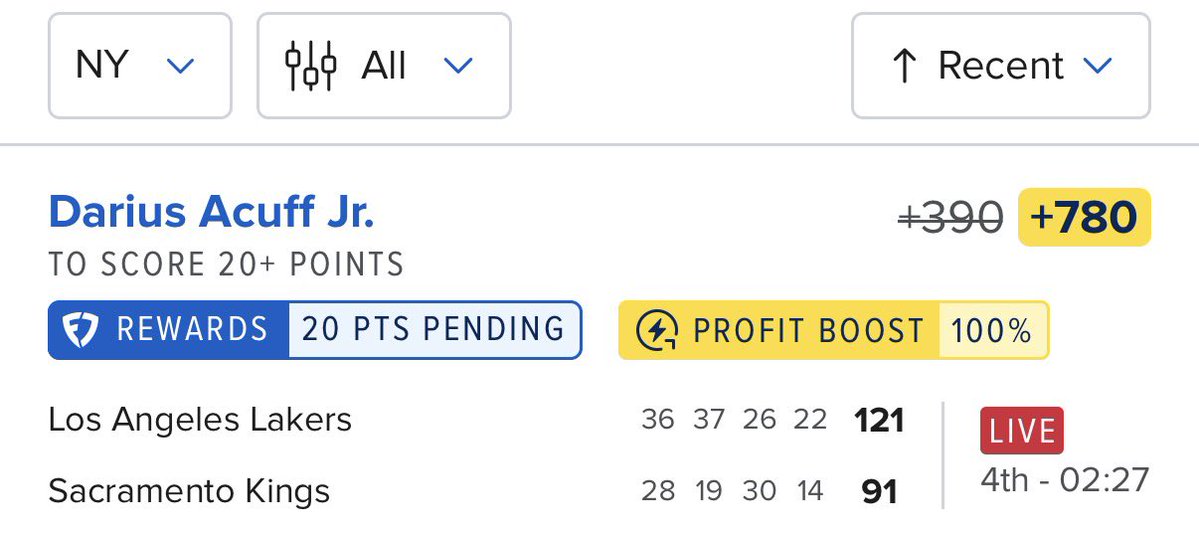Click the chevron beside Recent

(x=1097, y=66)
